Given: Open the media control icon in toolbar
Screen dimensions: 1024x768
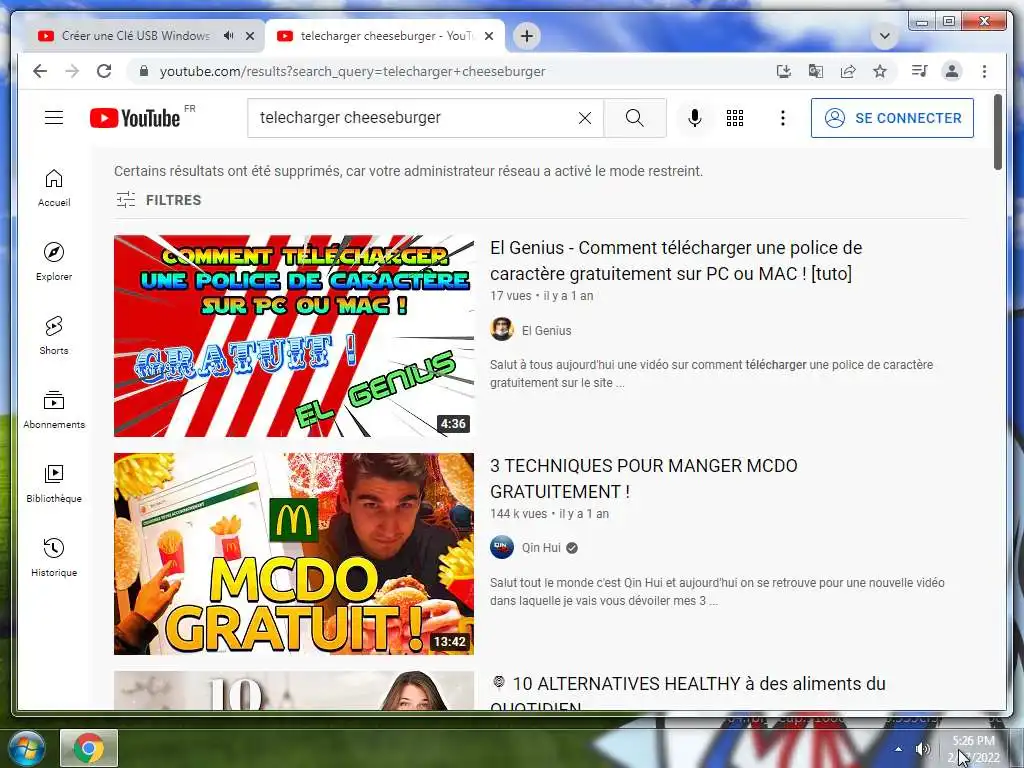Looking at the screenshot, I should click(x=920, y=71).
